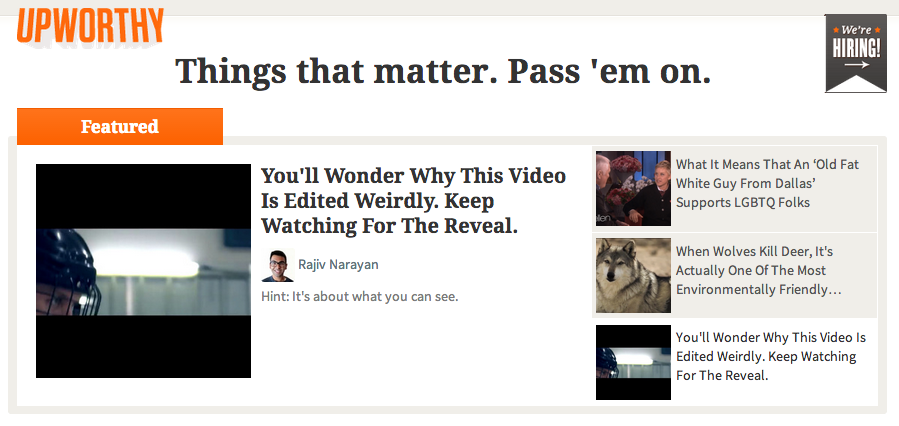Click the arrow on the hiring ribbon

[857, 65]
